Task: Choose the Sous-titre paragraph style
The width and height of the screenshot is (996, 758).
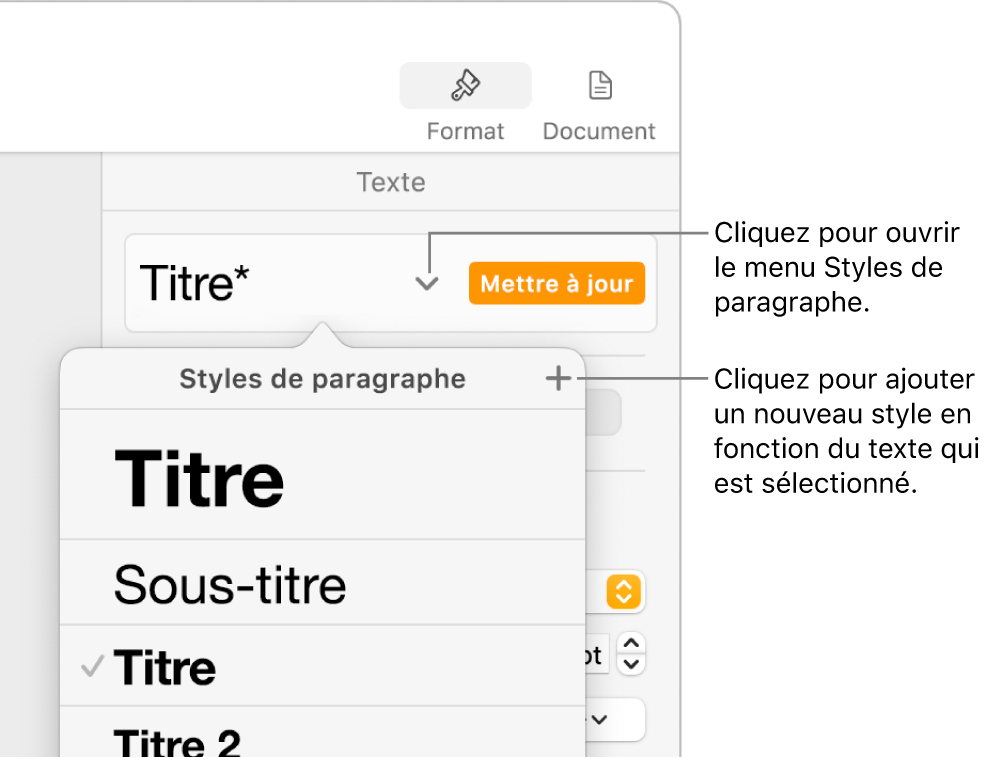Action: click(230, 585)
